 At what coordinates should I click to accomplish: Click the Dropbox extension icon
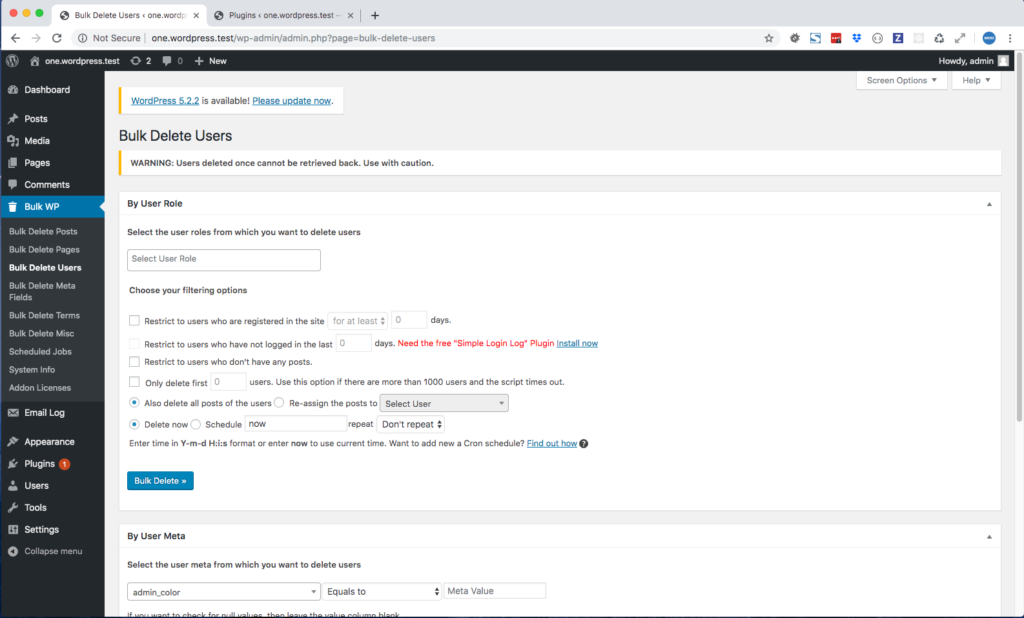point(857,37)
